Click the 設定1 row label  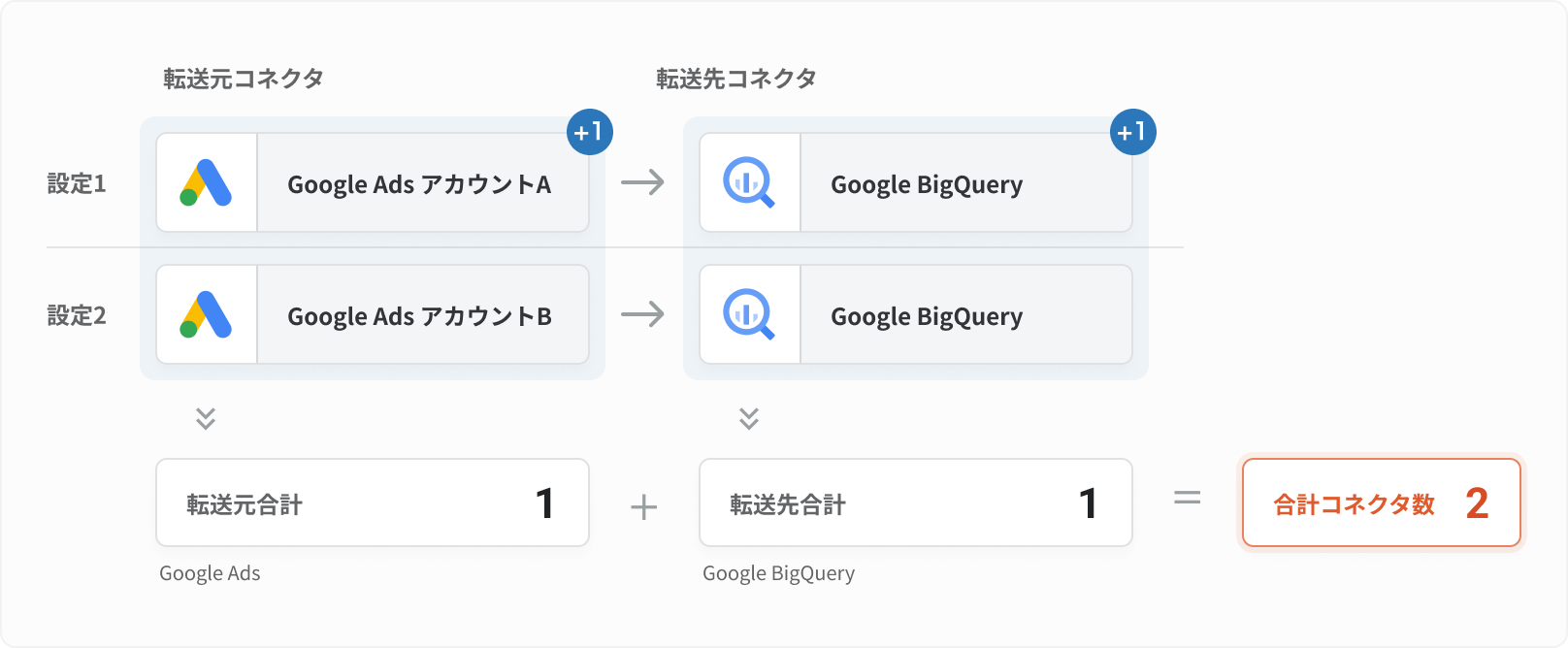[77, 183]
